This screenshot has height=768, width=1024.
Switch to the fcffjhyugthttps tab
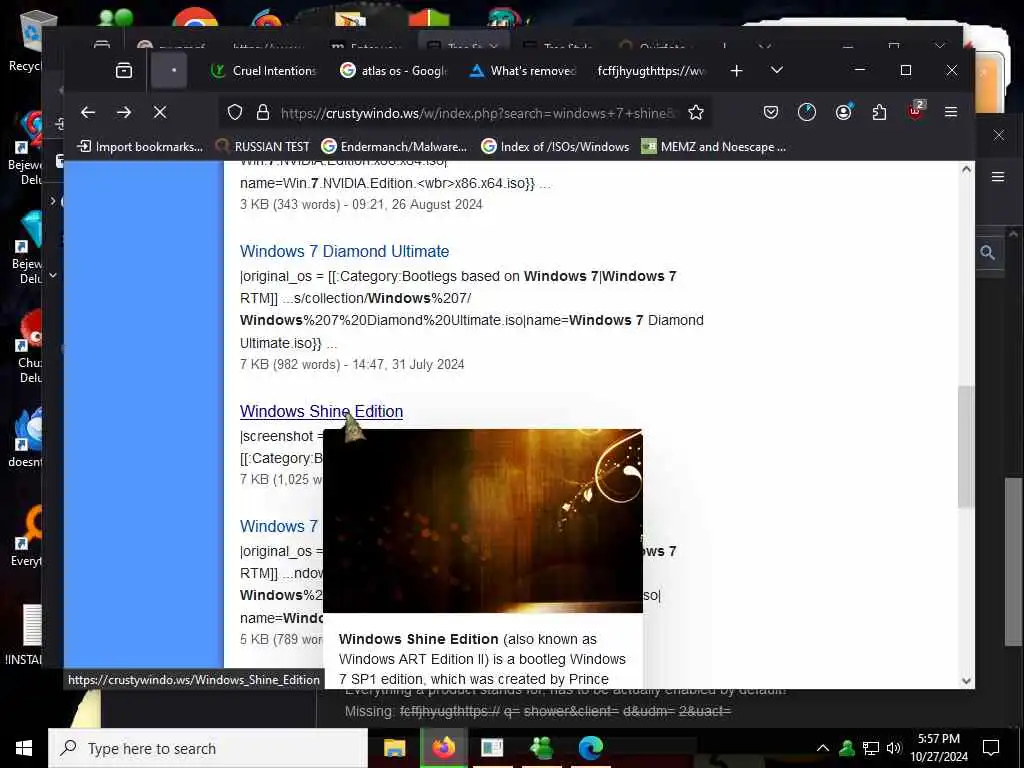coord(651,71)
